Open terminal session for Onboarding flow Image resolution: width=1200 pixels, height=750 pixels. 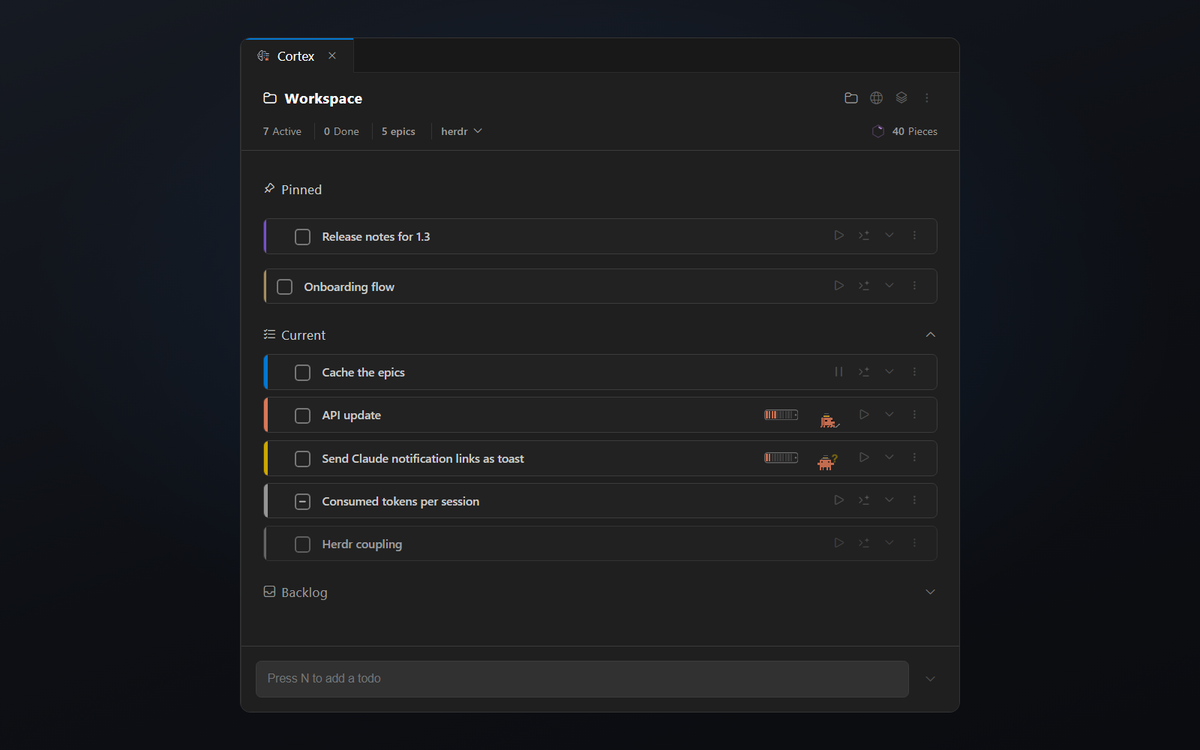(x=864, y=286)
